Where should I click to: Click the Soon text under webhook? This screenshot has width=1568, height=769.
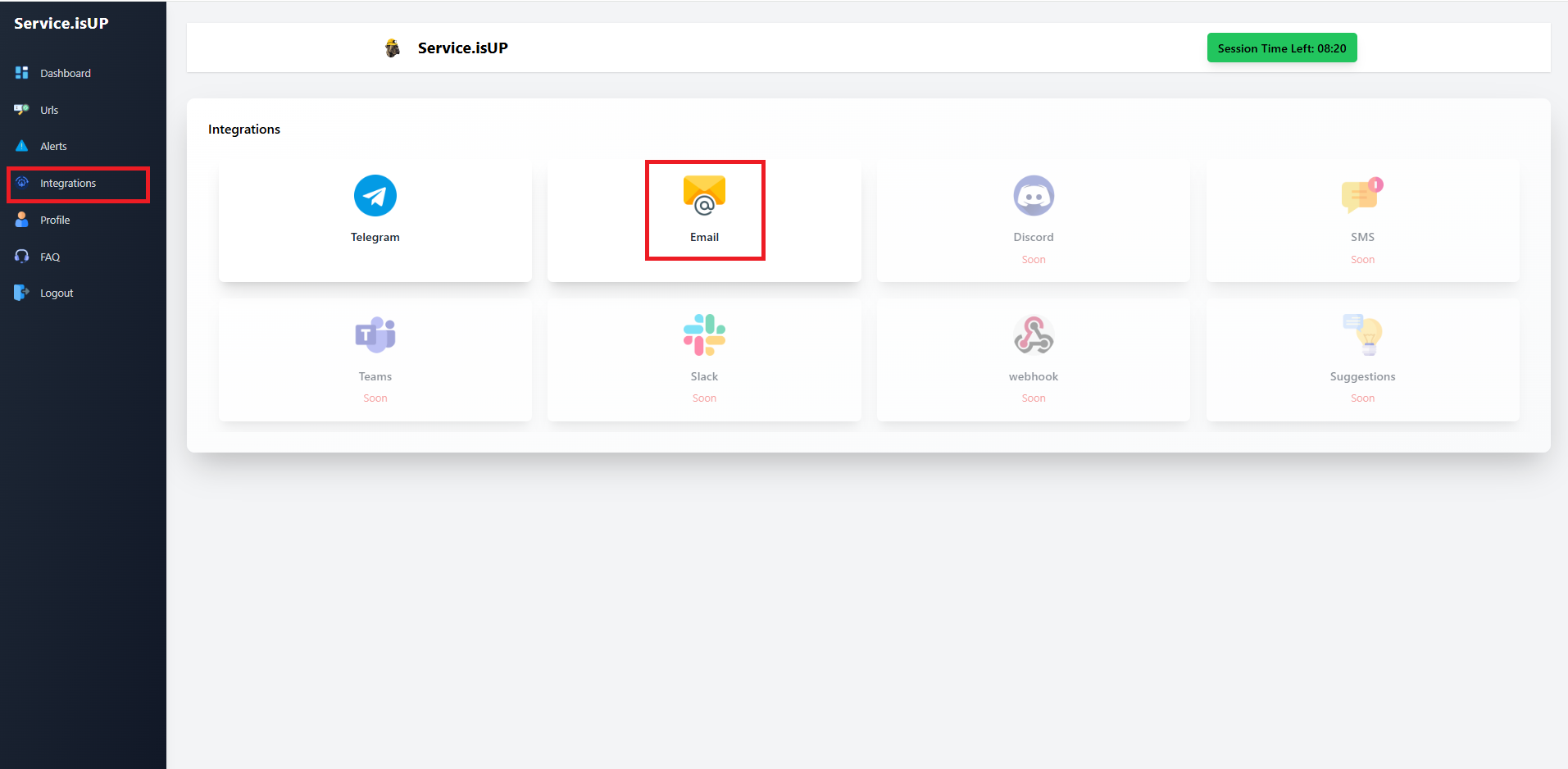tap(1034, 398)
